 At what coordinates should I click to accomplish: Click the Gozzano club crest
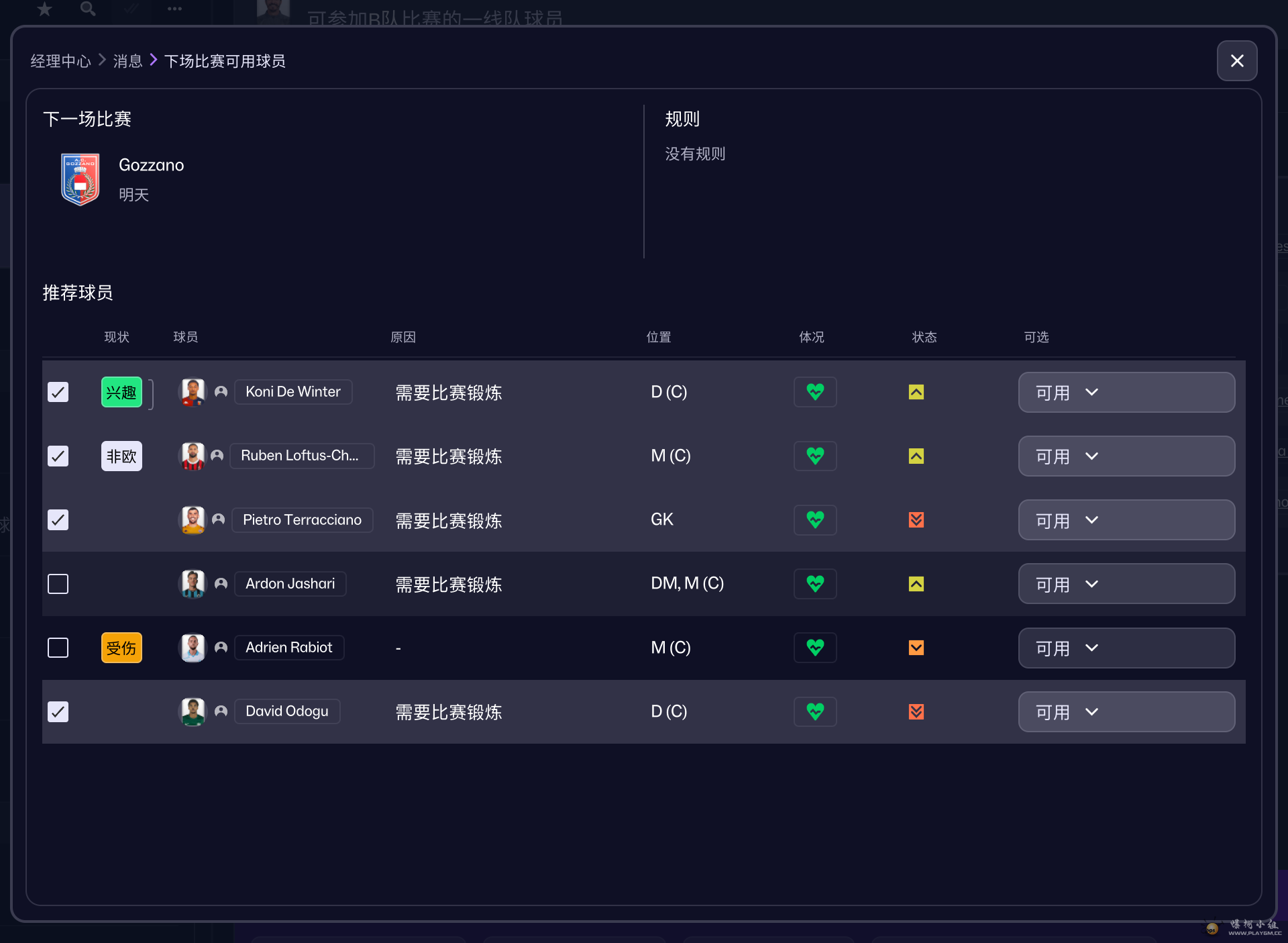pyautogui.click(x=80, y=179)
